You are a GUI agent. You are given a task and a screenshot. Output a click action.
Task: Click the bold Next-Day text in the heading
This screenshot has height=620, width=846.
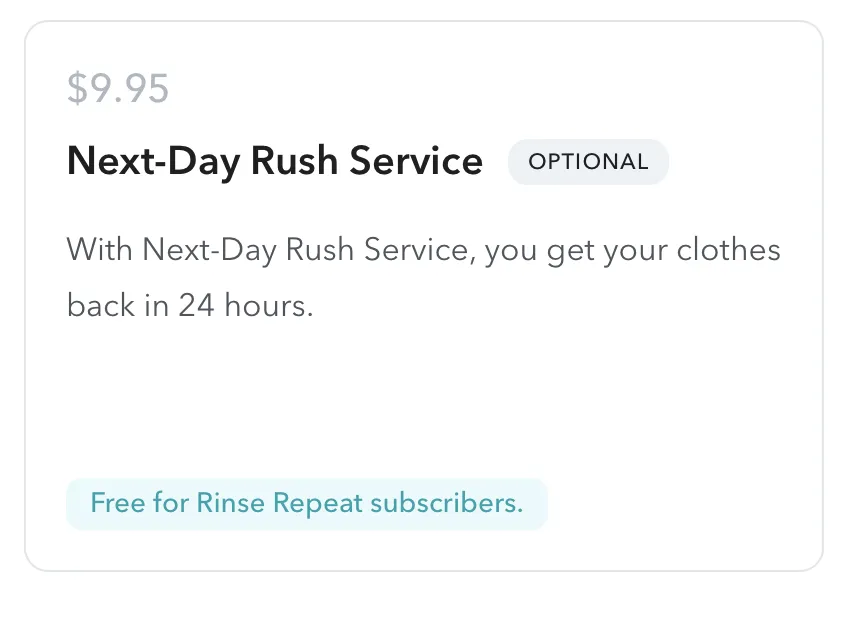(153, 161)
